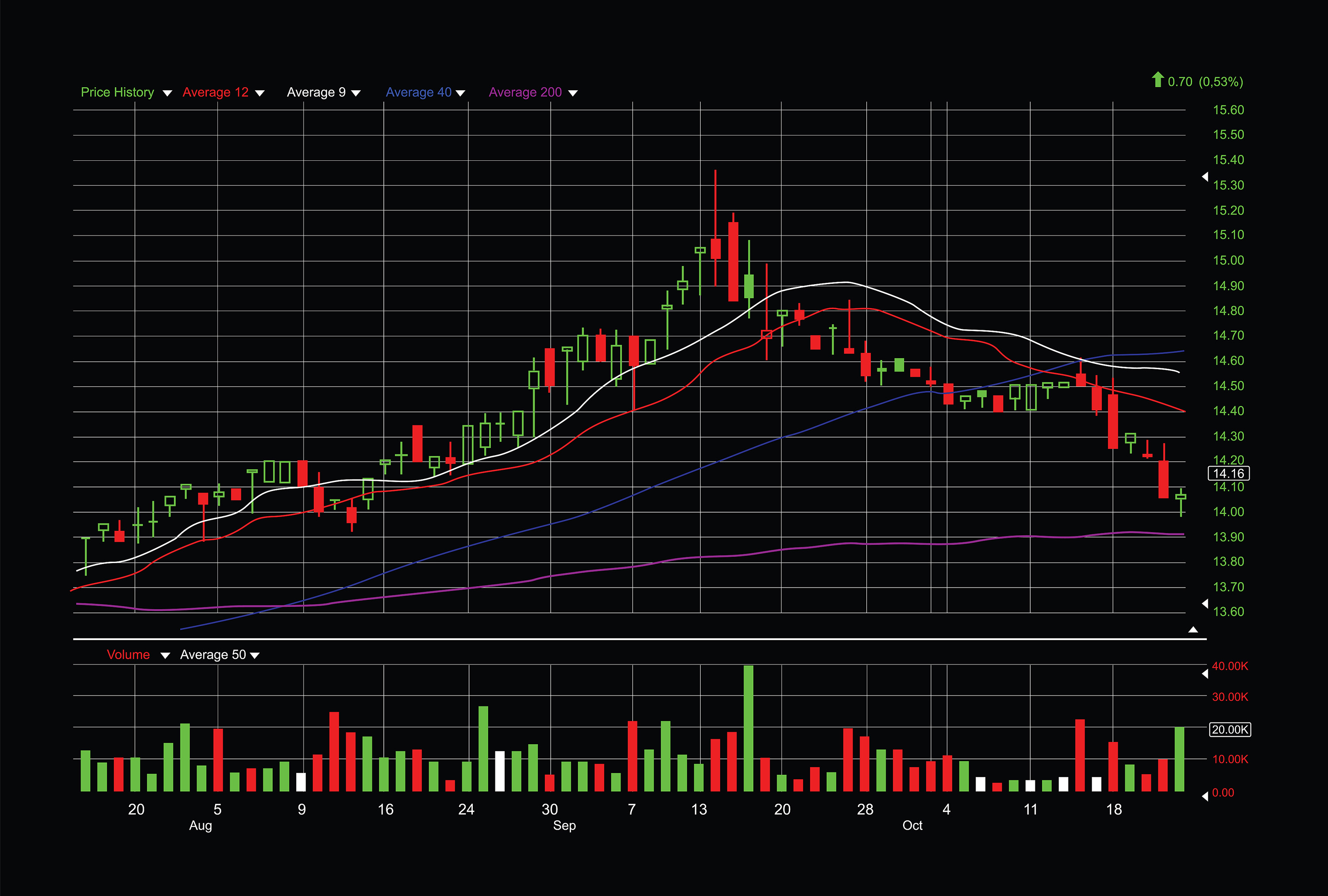Image resolution: width=1328 pixels, height=896 pixels.
Task: Select the Average 200 label
Action: (525, 93)
